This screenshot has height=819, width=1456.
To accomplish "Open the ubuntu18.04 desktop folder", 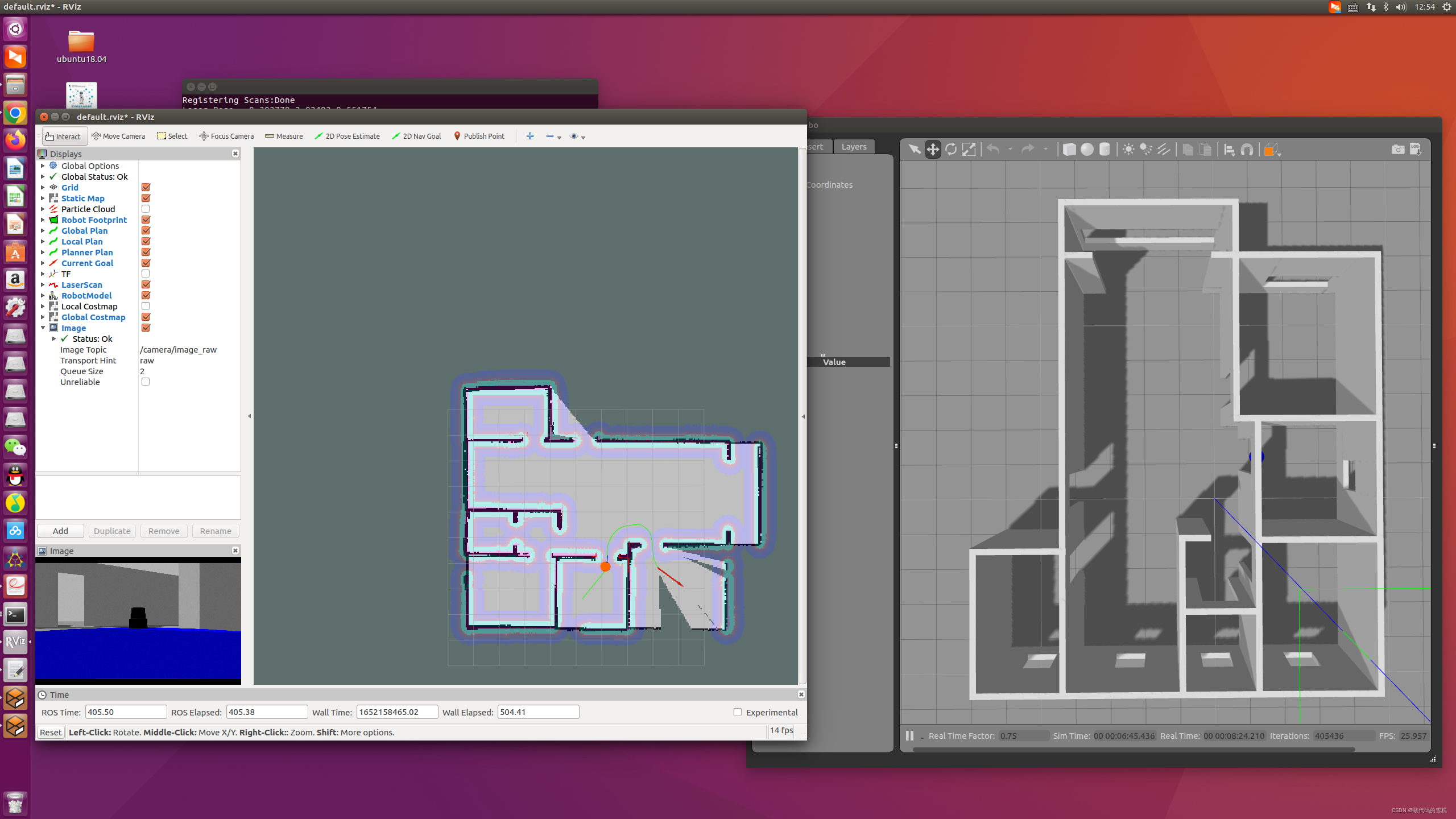I will pyautogui.click(x=81, y=46).
